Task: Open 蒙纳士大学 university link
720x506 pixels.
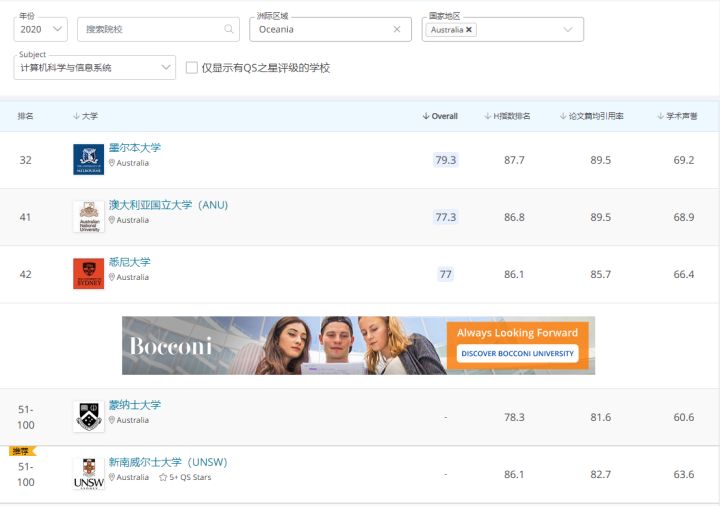Action: (x=135, y=405)
